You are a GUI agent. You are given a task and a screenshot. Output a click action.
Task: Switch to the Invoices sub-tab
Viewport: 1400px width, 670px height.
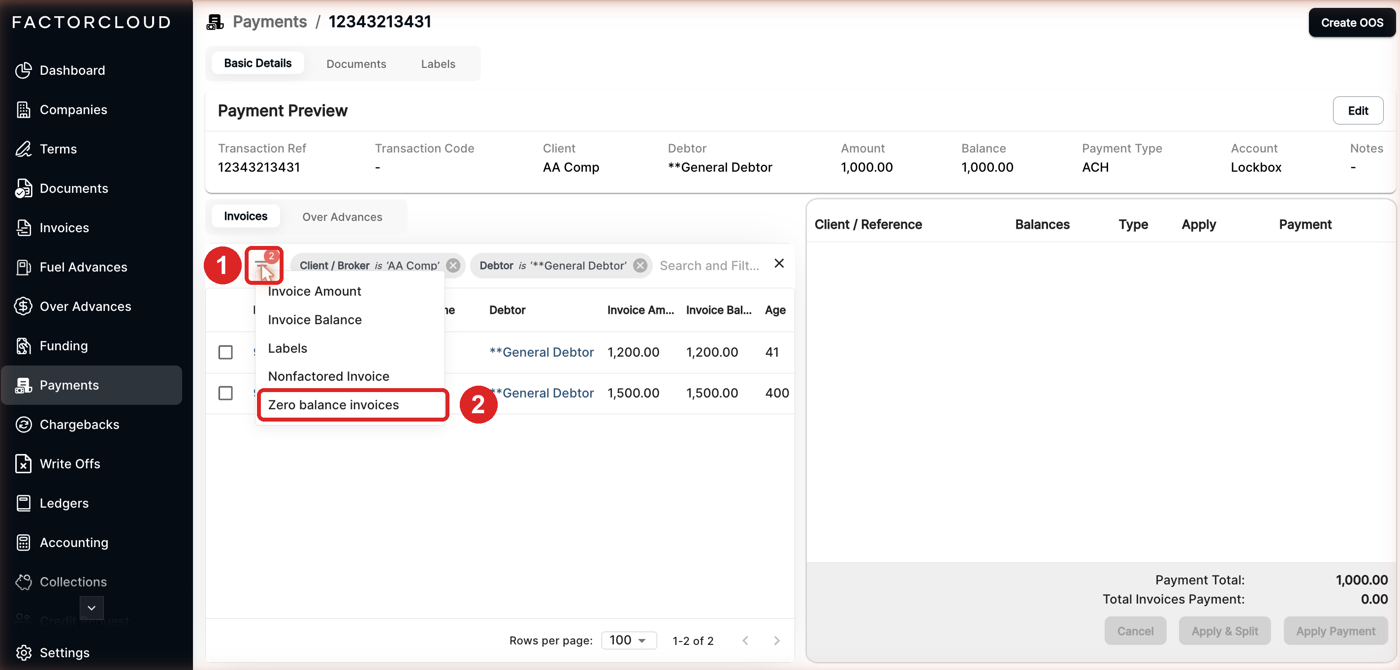point(246,216)
